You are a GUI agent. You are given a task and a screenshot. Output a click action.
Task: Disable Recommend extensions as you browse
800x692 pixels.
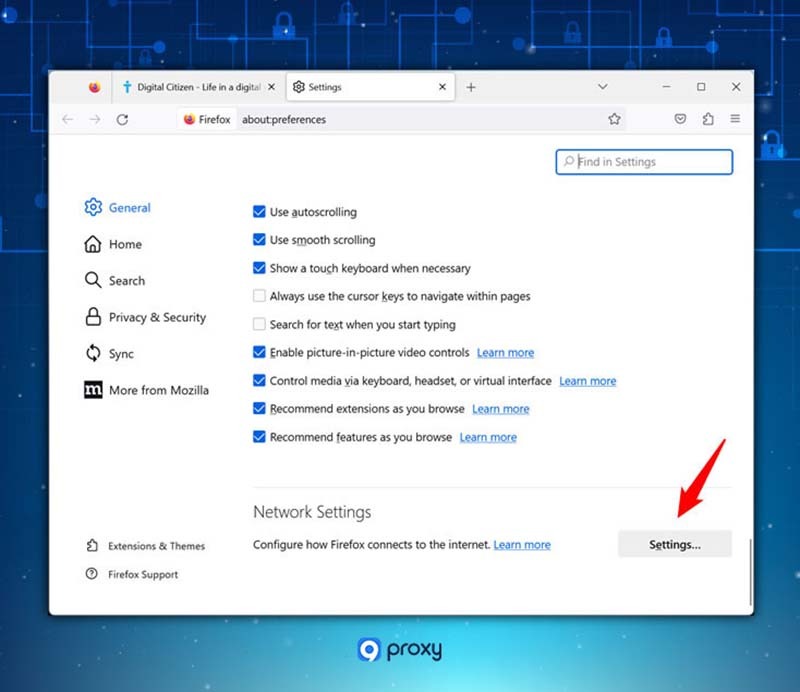259,409
